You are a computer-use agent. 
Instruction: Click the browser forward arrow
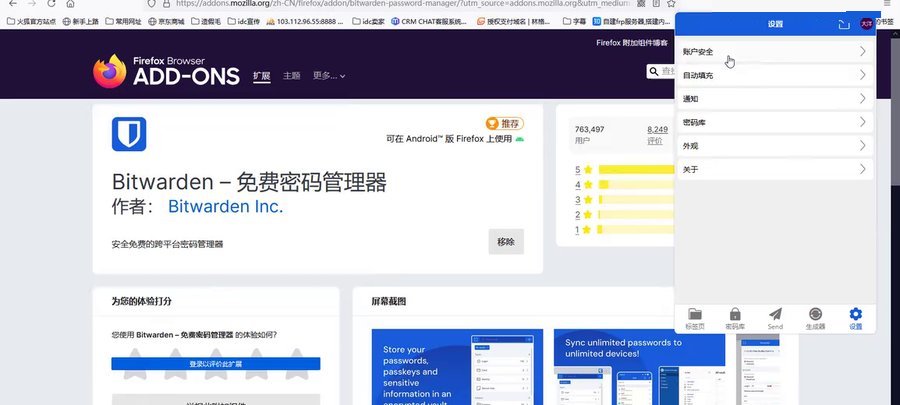coord(32,3)
